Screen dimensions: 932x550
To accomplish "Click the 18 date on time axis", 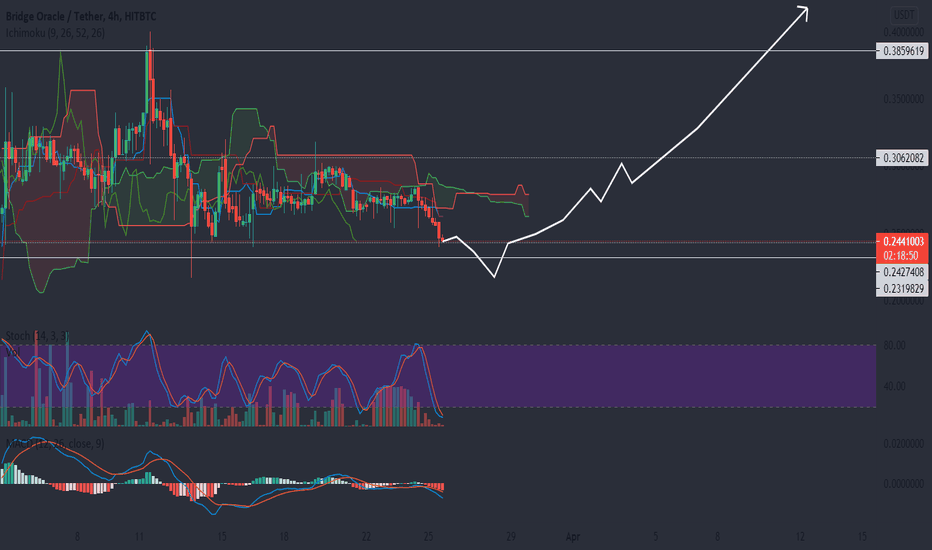I will coord(284,537).
